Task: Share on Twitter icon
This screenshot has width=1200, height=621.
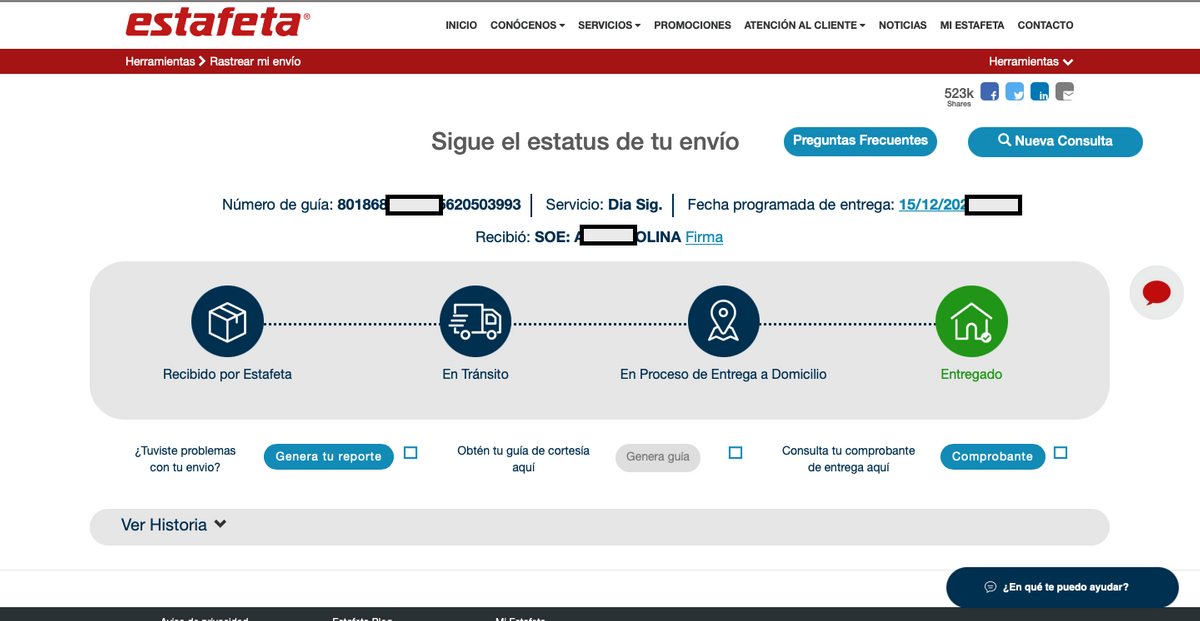Action: click(x=1015, y=91)
